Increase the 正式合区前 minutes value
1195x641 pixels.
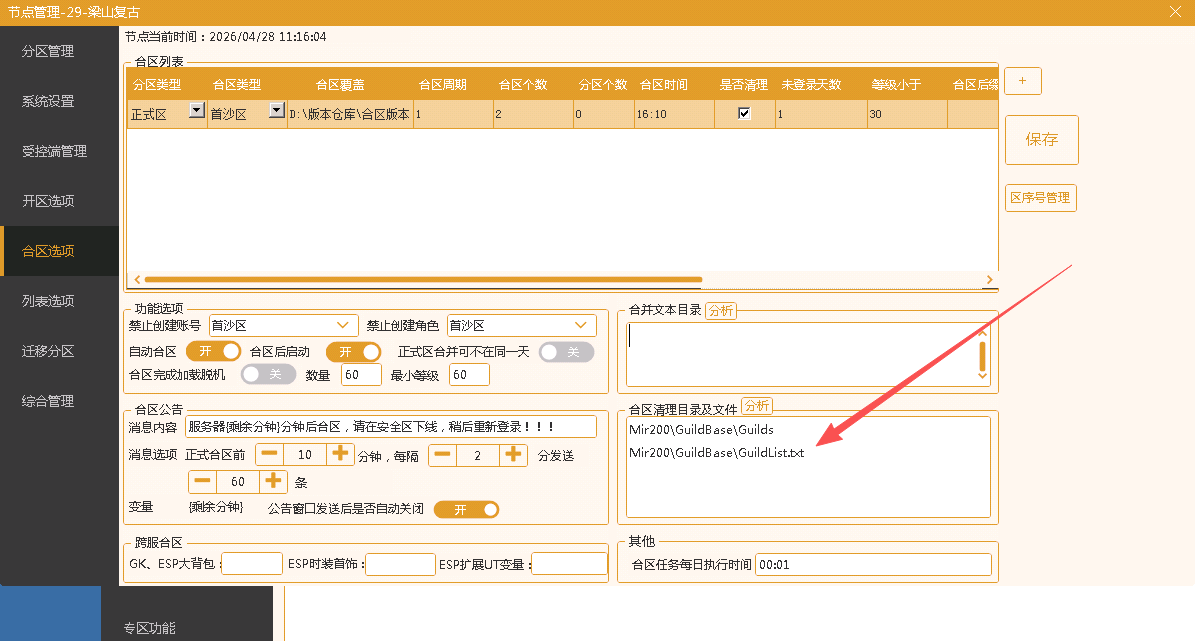coord(340,454)
